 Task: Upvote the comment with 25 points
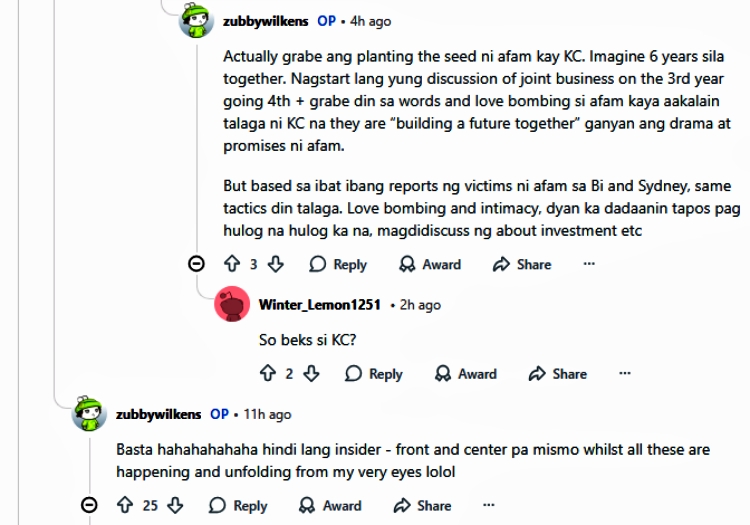(124, 505)
